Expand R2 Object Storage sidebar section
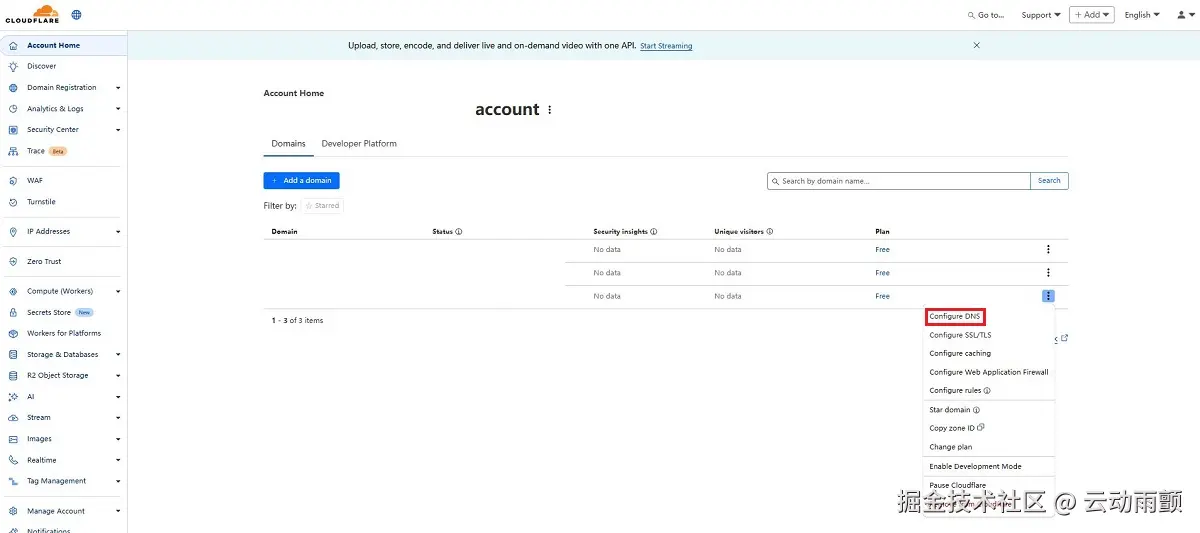This screenshot has height=533, width=1200. pos(118,375)
